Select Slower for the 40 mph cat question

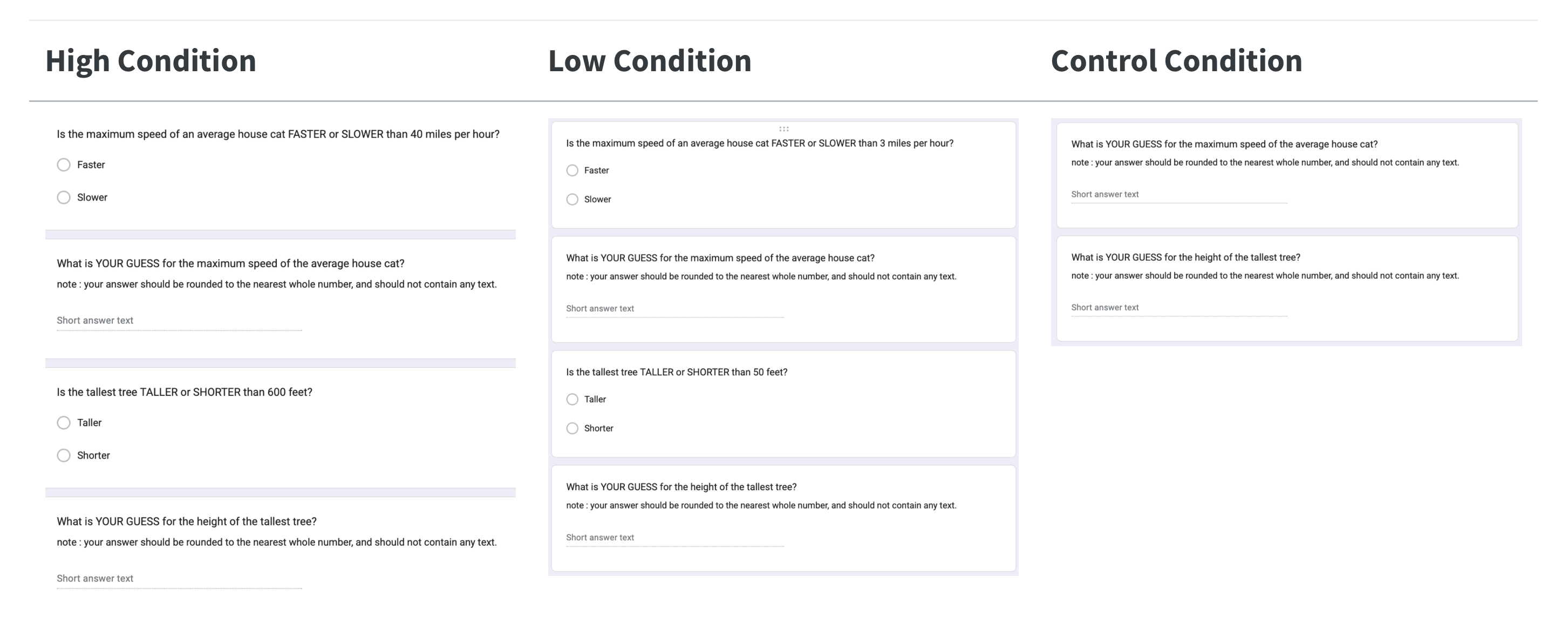[64, 198]
